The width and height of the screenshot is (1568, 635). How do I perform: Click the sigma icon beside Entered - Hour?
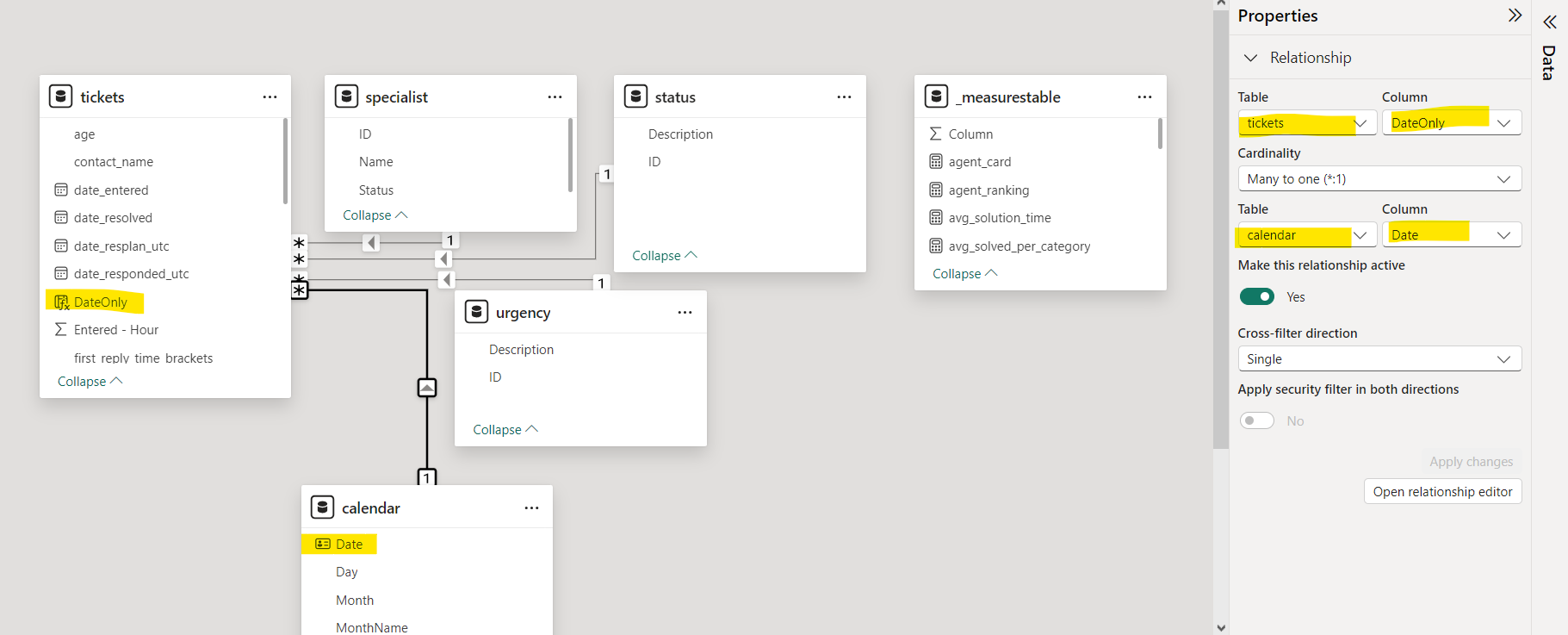click(x=60, y=329)
